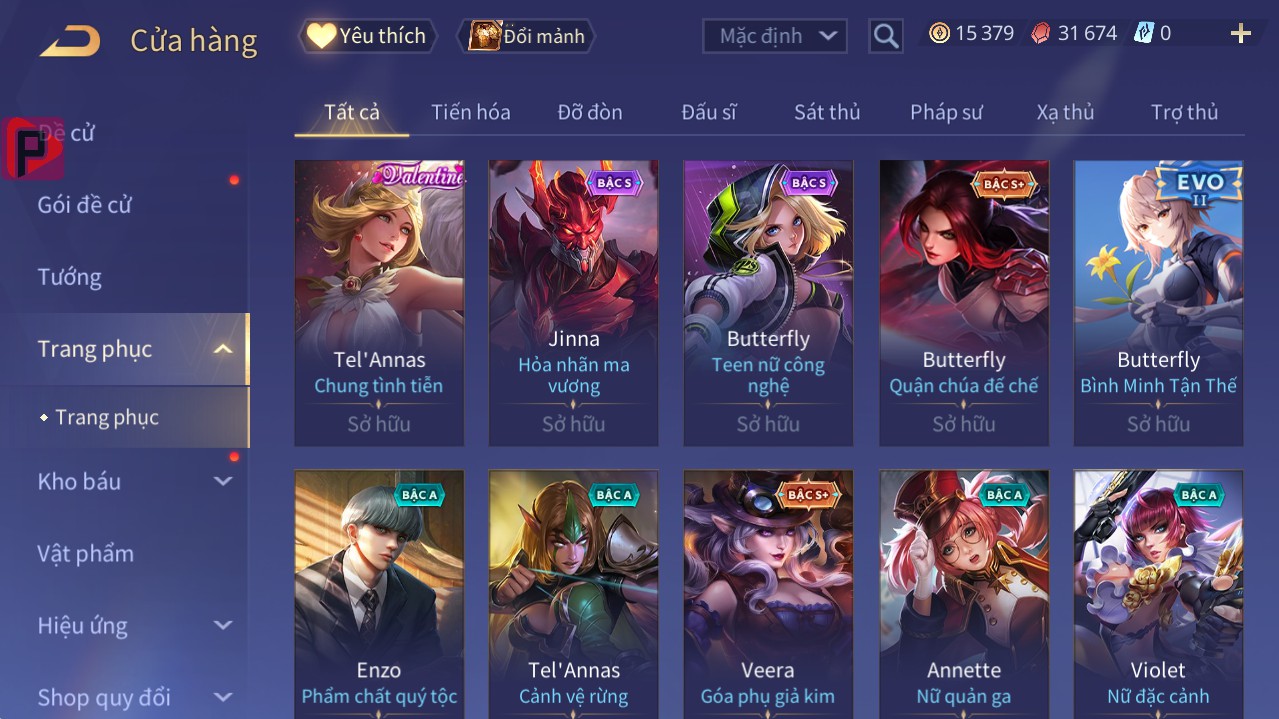Open the Tướng sidebar item
Viewport: 1279px width, 719px height.
(70, 277)
